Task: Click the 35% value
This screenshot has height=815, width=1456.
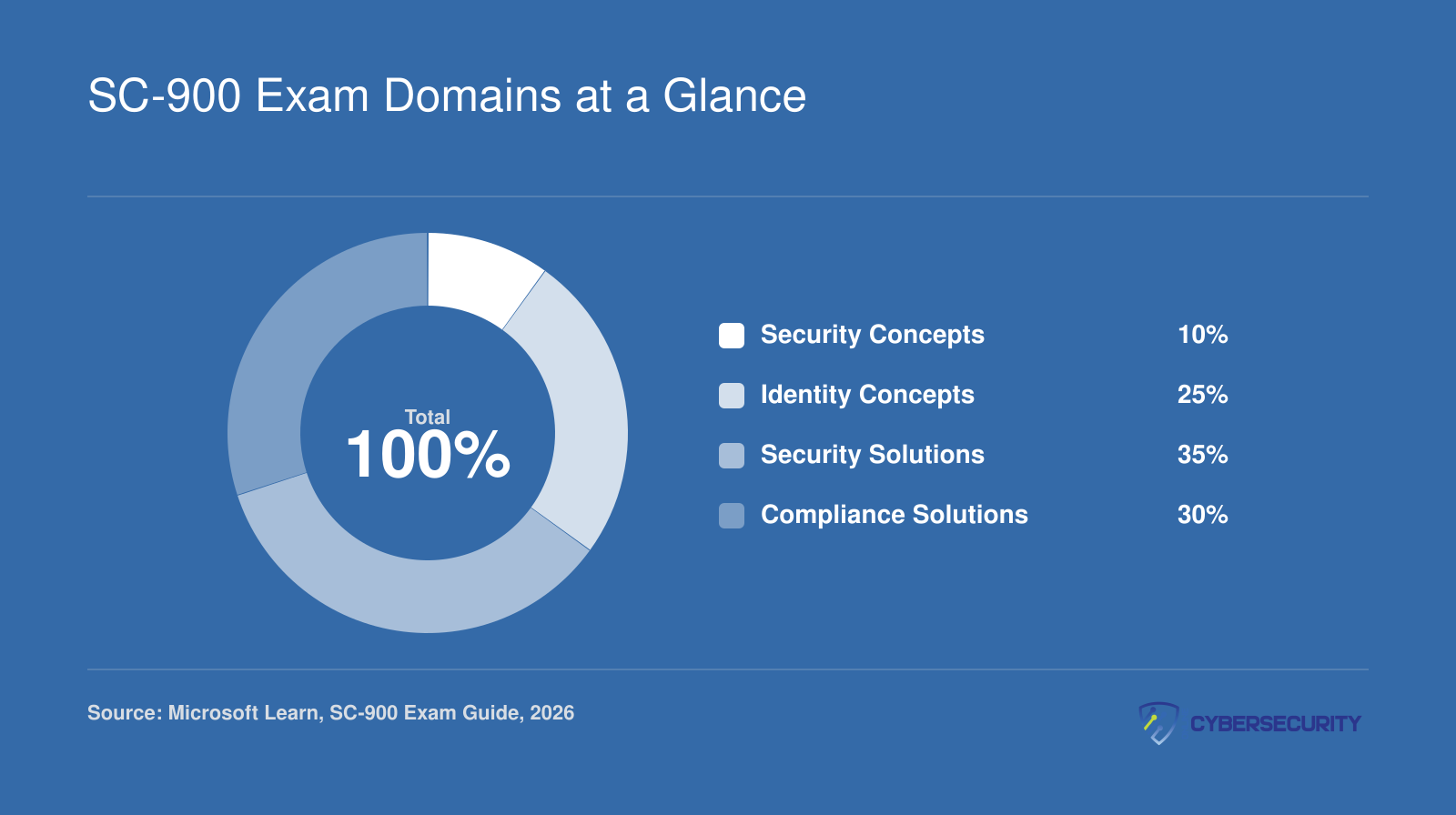Action: click(1202, 455)
